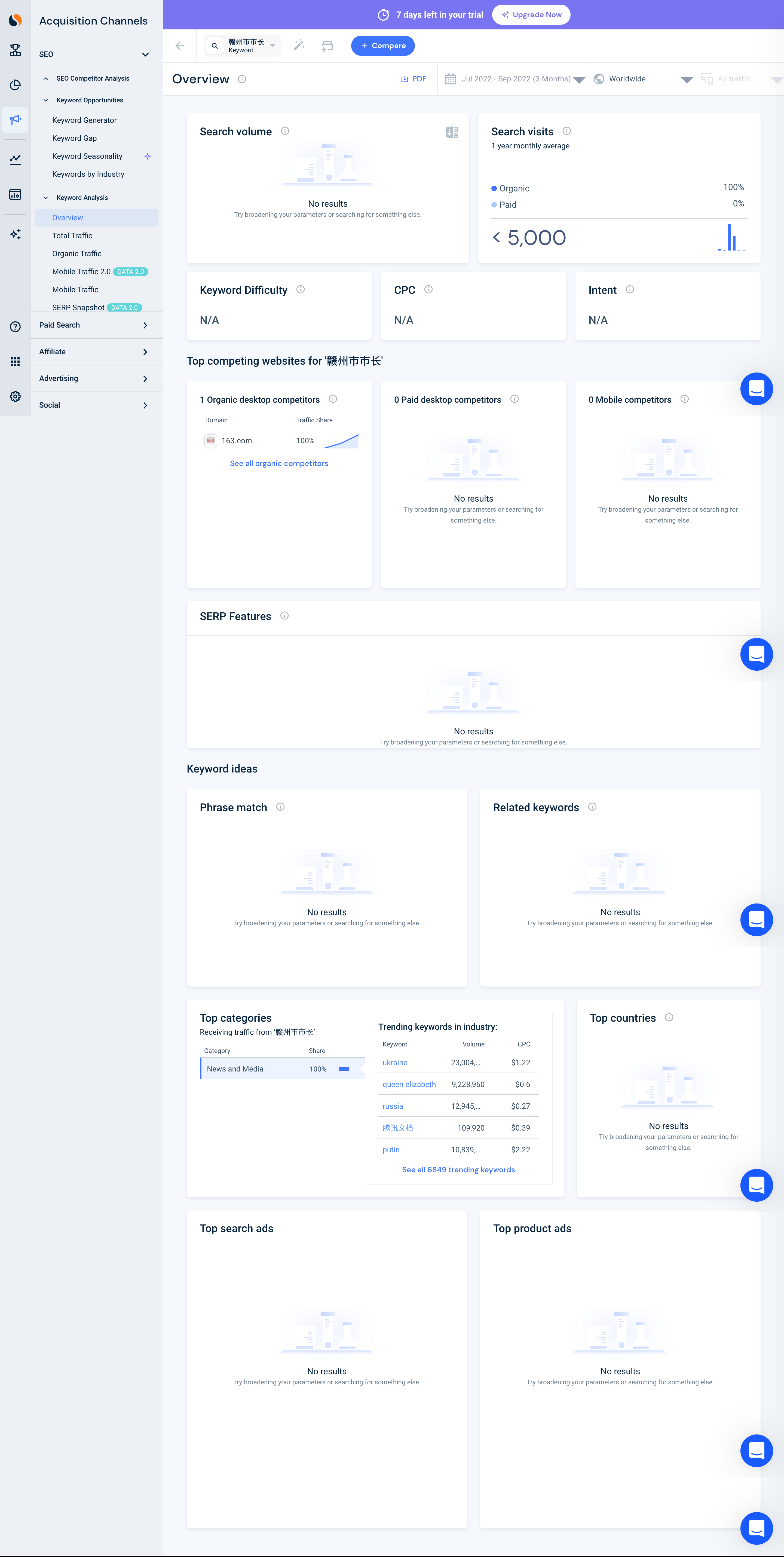Click the Keyword Difficulty info icon
Viewport: 784px width, 1557px height.
tap(301, 289)
